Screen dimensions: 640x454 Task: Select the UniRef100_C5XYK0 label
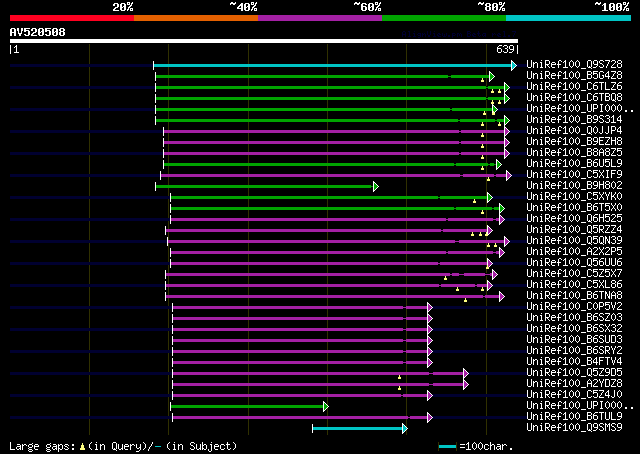[x=574, y=197]
